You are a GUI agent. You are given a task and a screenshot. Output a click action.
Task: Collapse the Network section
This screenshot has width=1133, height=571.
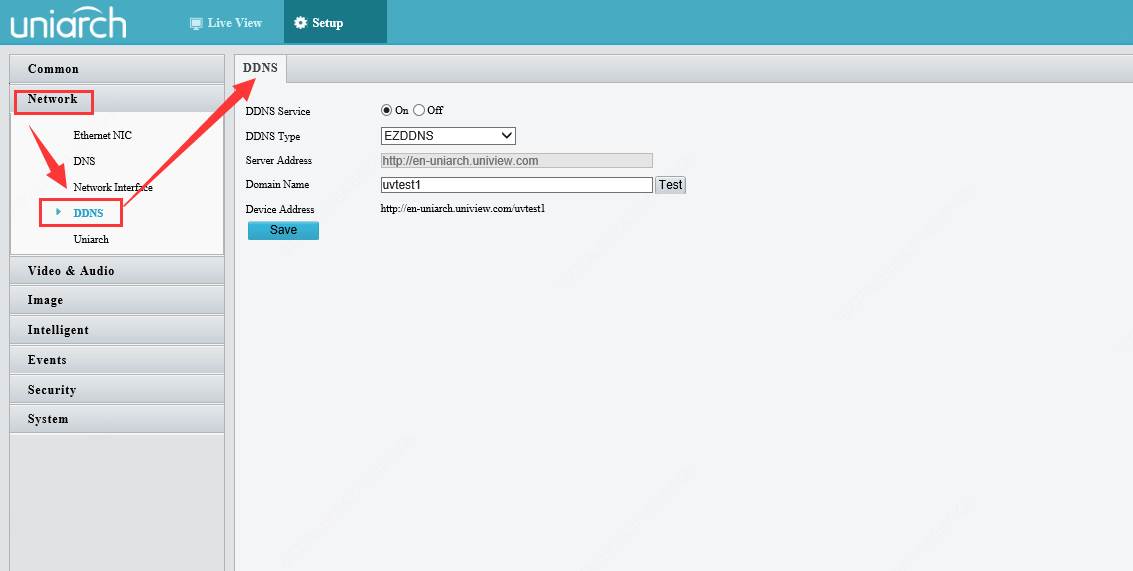pyautogui.click(x=117, y=99)
